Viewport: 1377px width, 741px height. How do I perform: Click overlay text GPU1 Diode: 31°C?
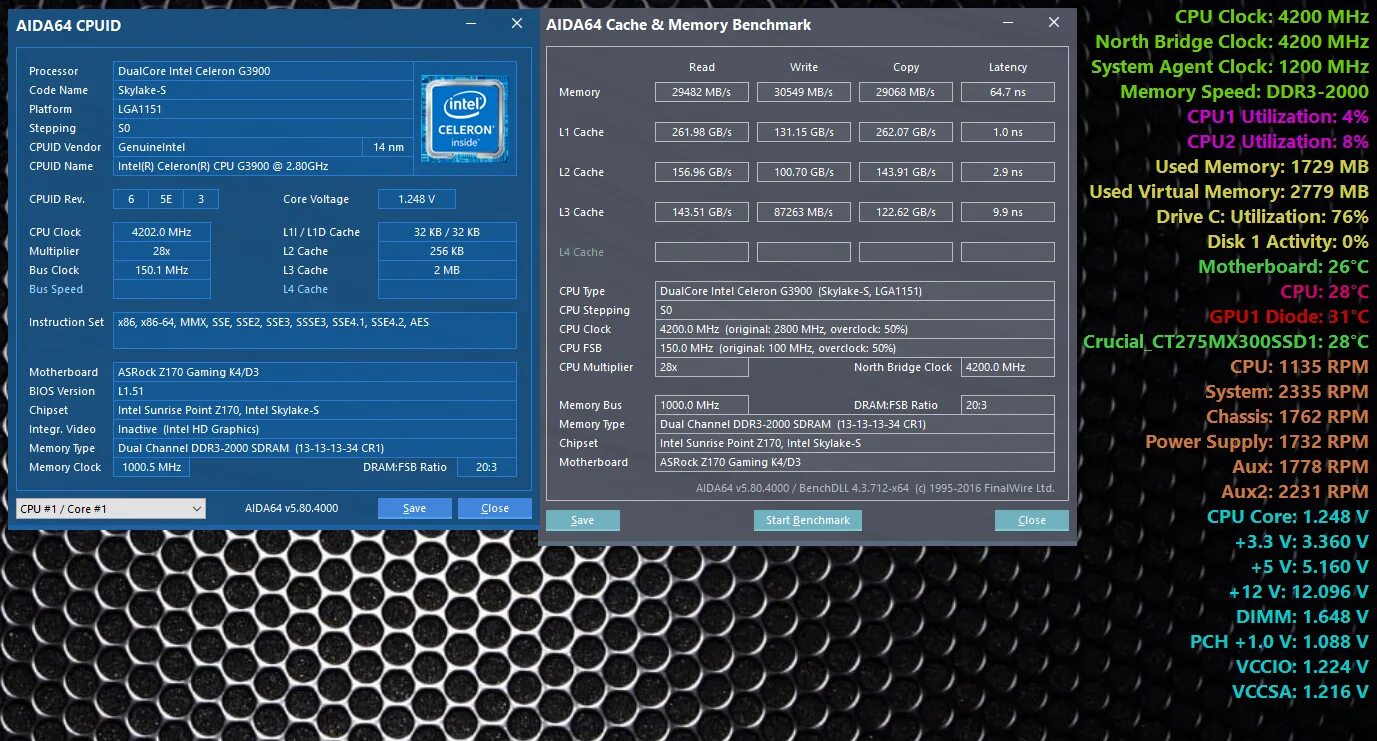(x=1289, y=317)
